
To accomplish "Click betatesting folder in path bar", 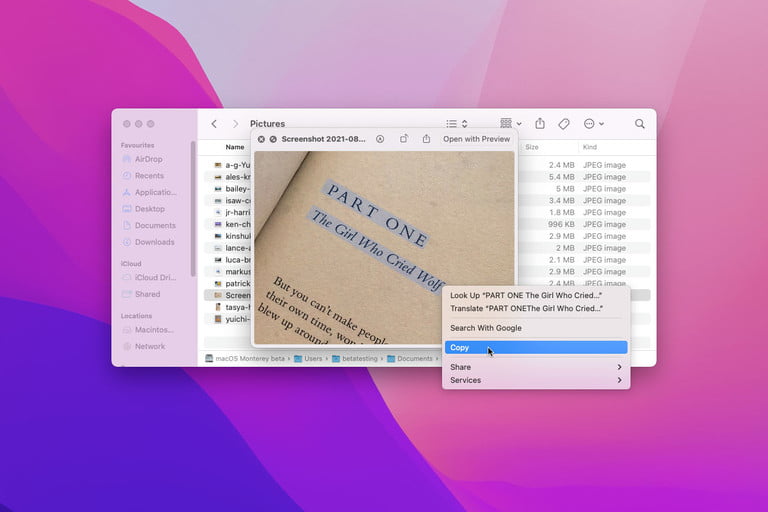I will point(355,359).
